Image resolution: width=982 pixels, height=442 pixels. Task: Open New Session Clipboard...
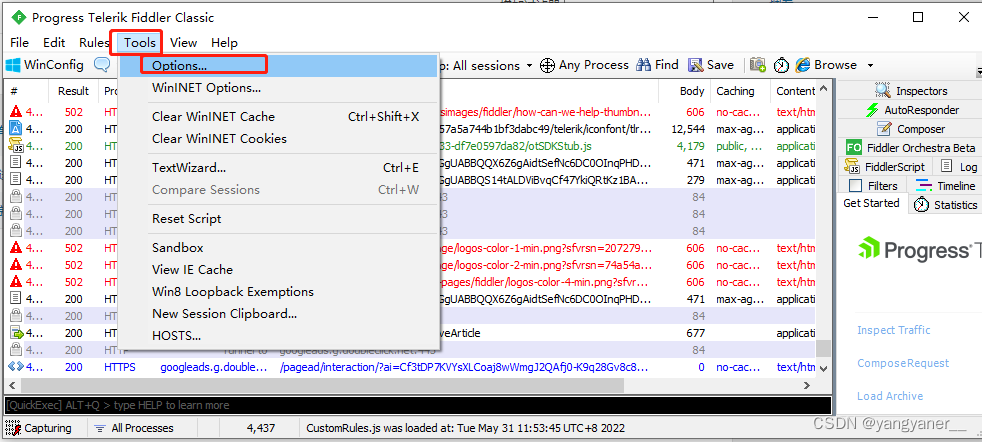coord(278,314)
